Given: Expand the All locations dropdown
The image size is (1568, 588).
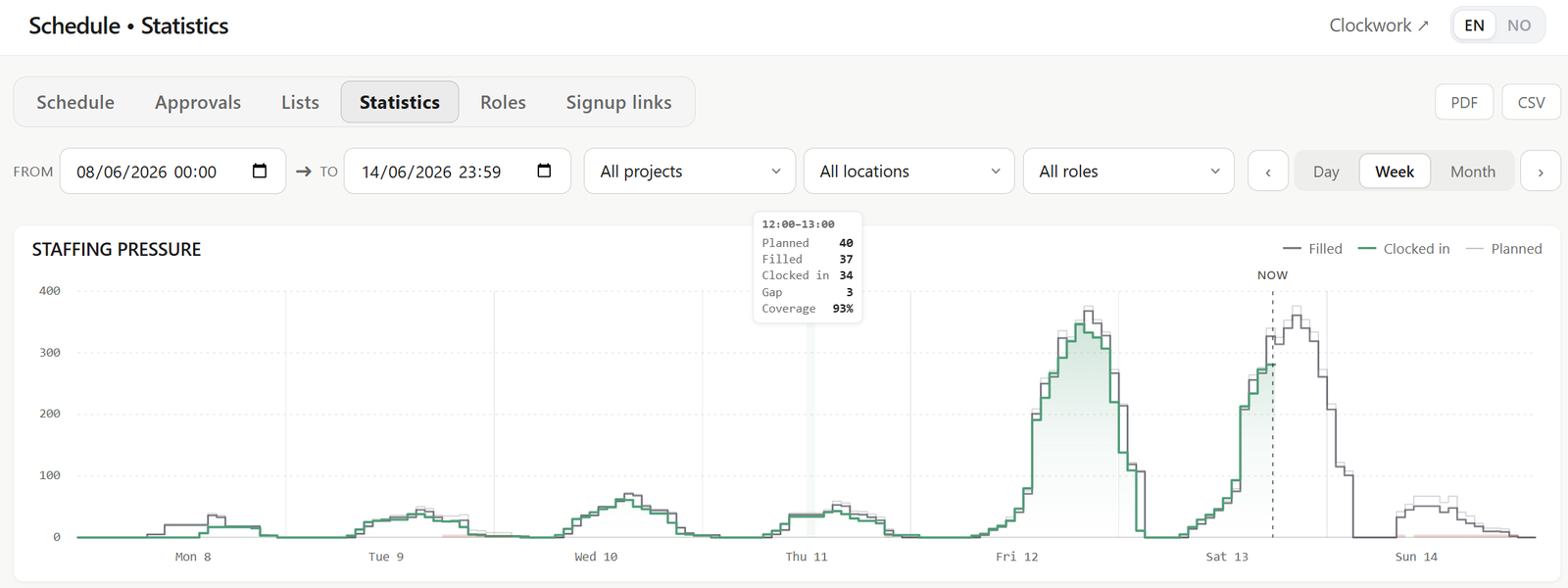Looking at the screenshot, I should (x=909, y=171).
